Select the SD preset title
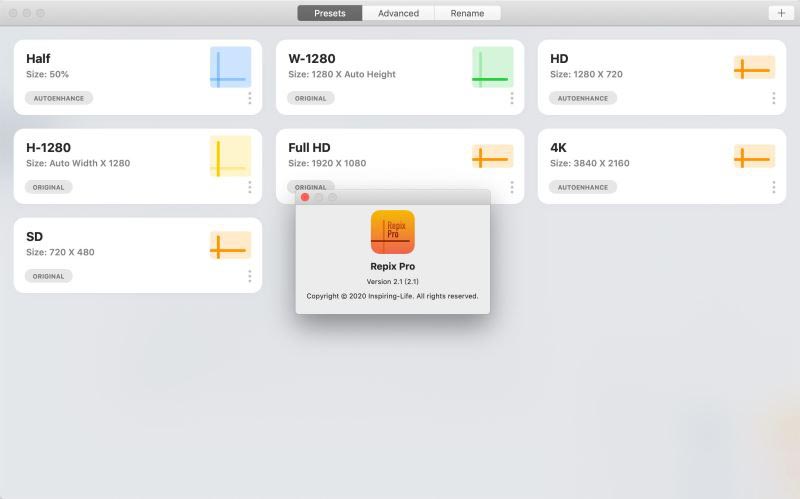Viewport: 800px width, 499px height. click(x=34, y=237)
